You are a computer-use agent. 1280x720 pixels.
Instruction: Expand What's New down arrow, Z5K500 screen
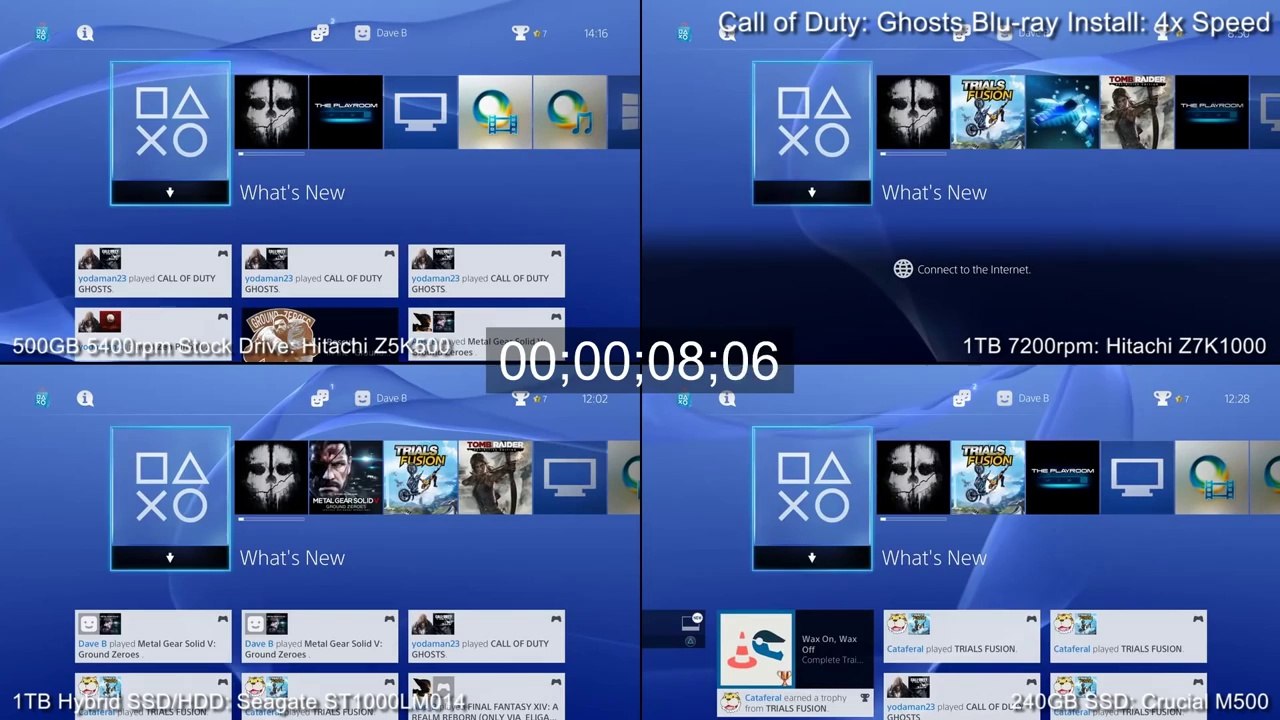click(170, 192)
